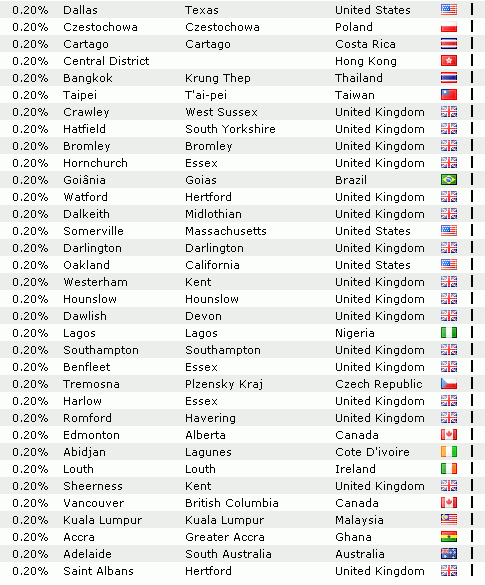Viewport: 485px width, 585px height.
Task: Click the Ireland flag in Louth row
Action: tap(448, 469)
